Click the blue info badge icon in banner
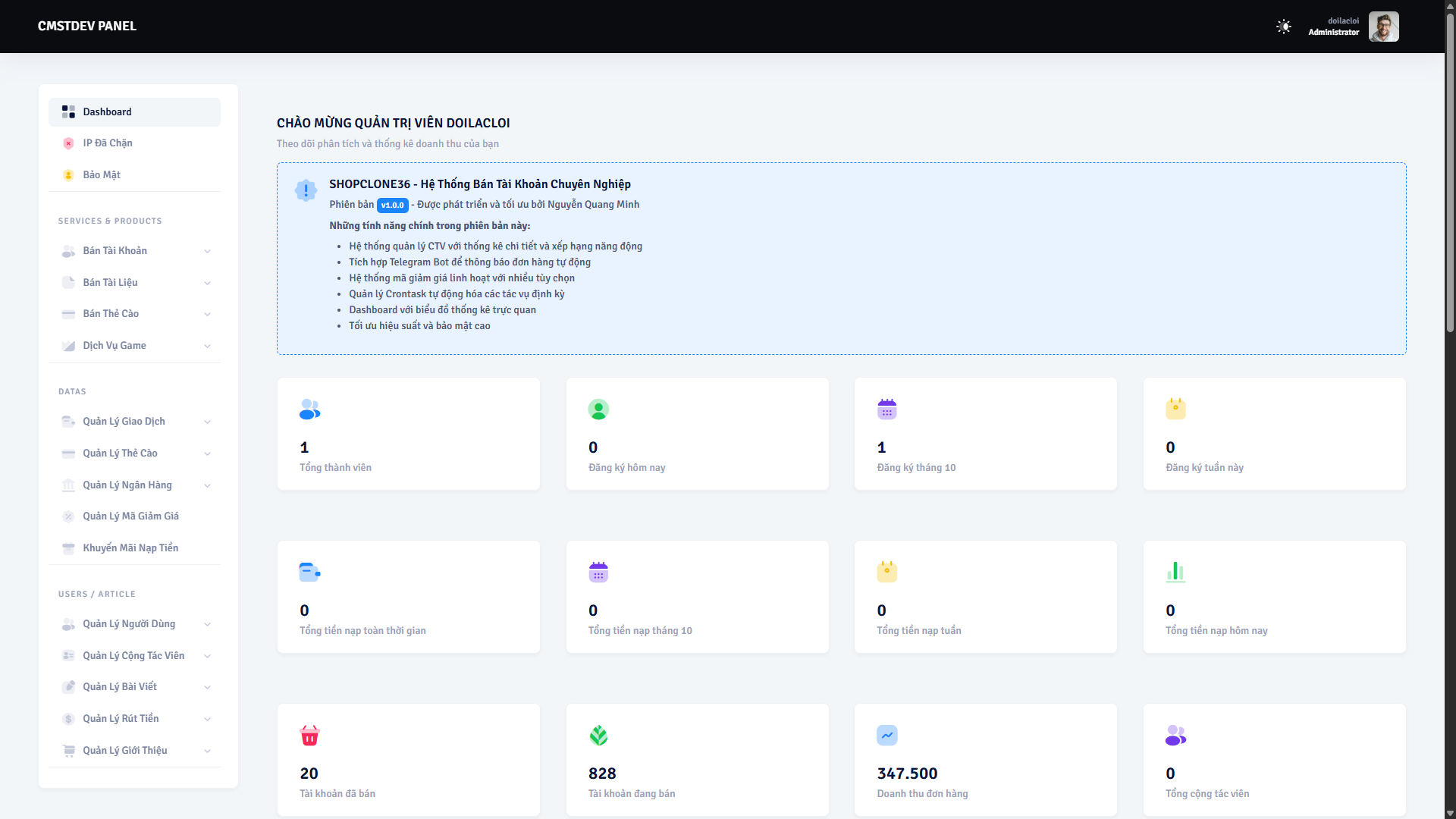1456x819 pixels. point(306,190)
